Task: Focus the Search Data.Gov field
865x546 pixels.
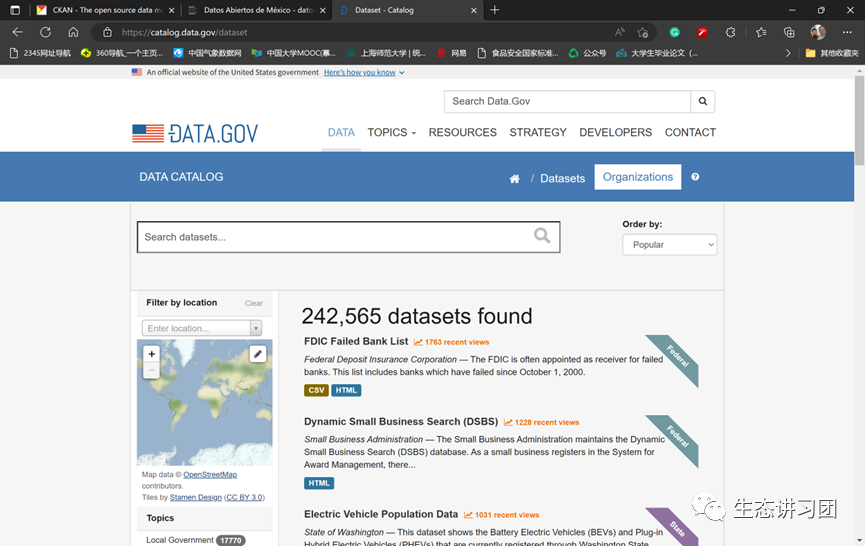Action: 567,101
